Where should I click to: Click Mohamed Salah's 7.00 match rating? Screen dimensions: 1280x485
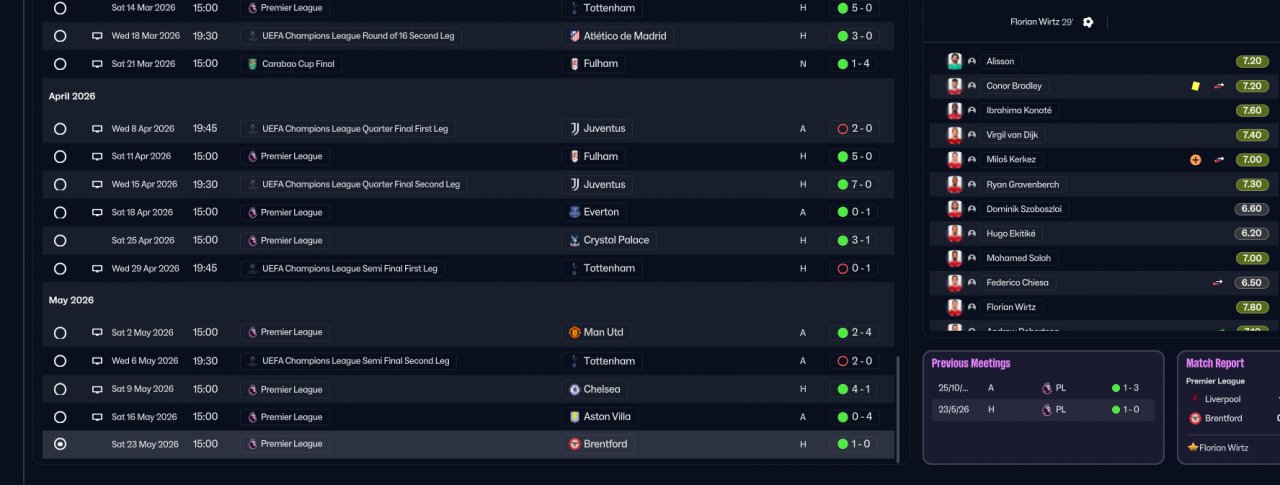tap(1251, 258)
